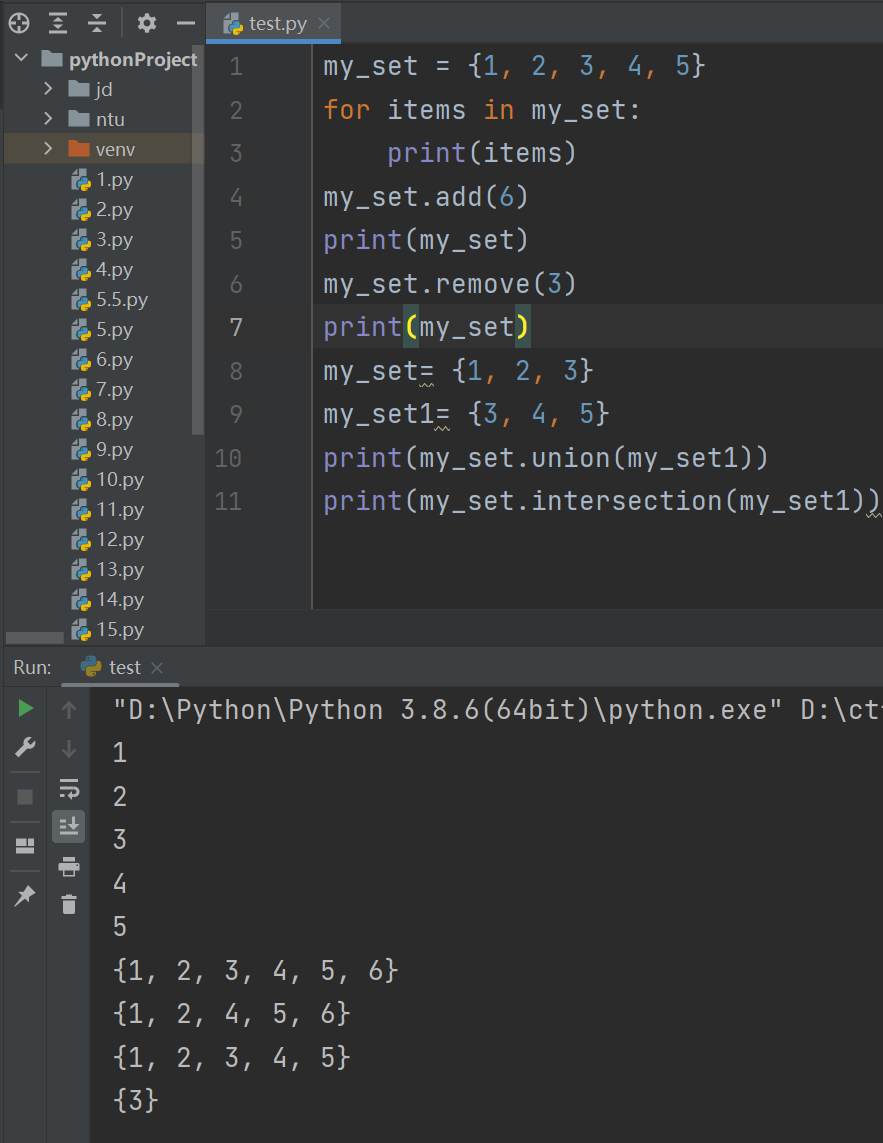
Task: Select 5.5.py in the project tree
Action: point(122,300)
